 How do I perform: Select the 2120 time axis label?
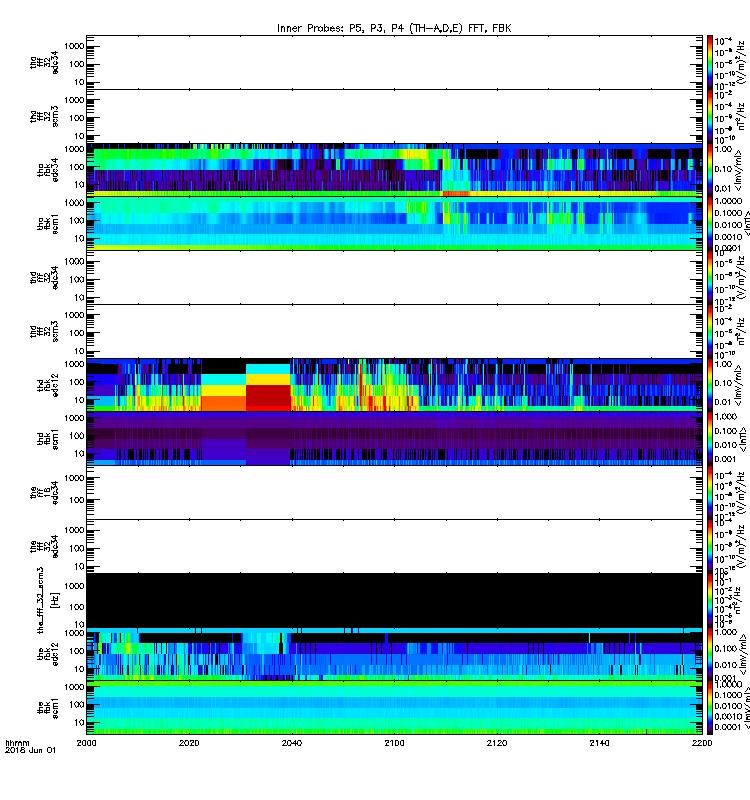497,743
